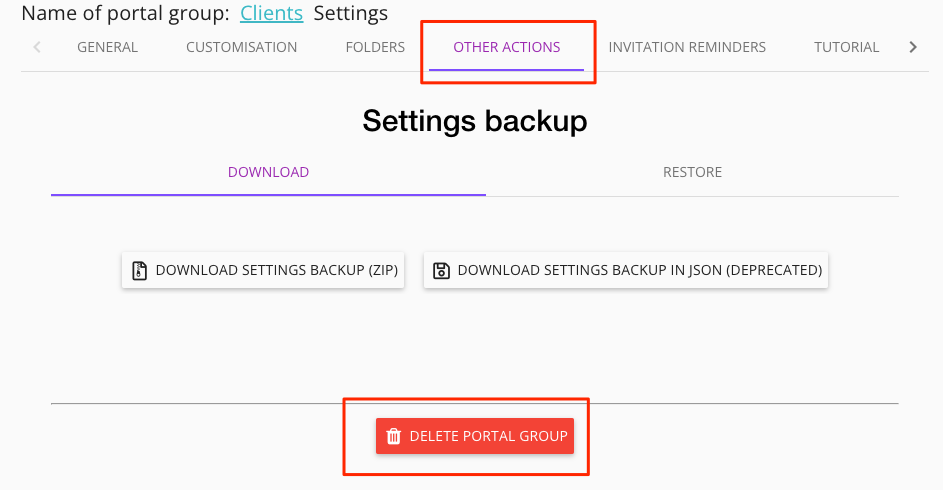Click the zip file icon on backup button
Viewport: 943px width, 490px height.
point(139,270)
